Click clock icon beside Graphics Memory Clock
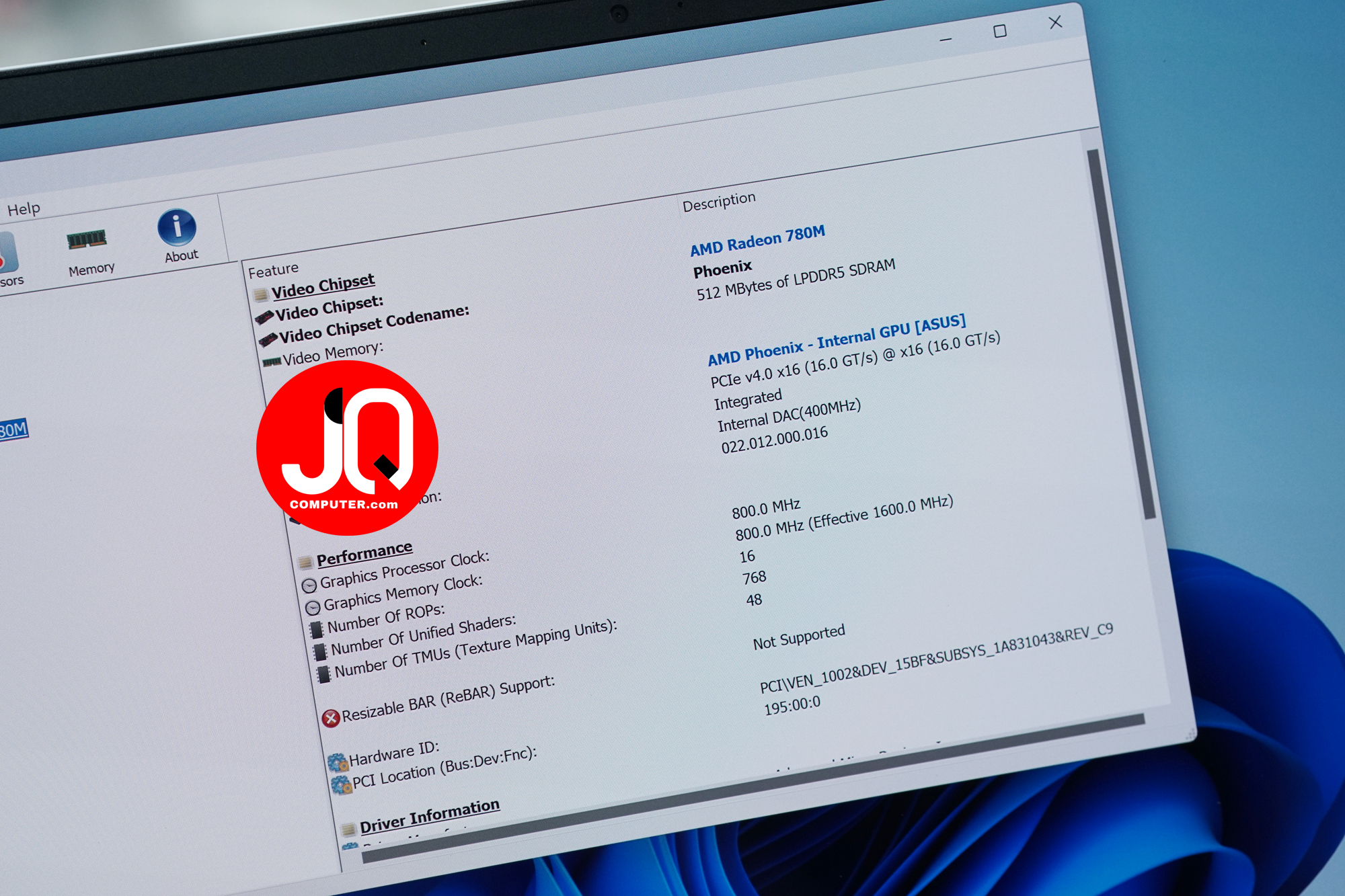 (x=313, y=608)
